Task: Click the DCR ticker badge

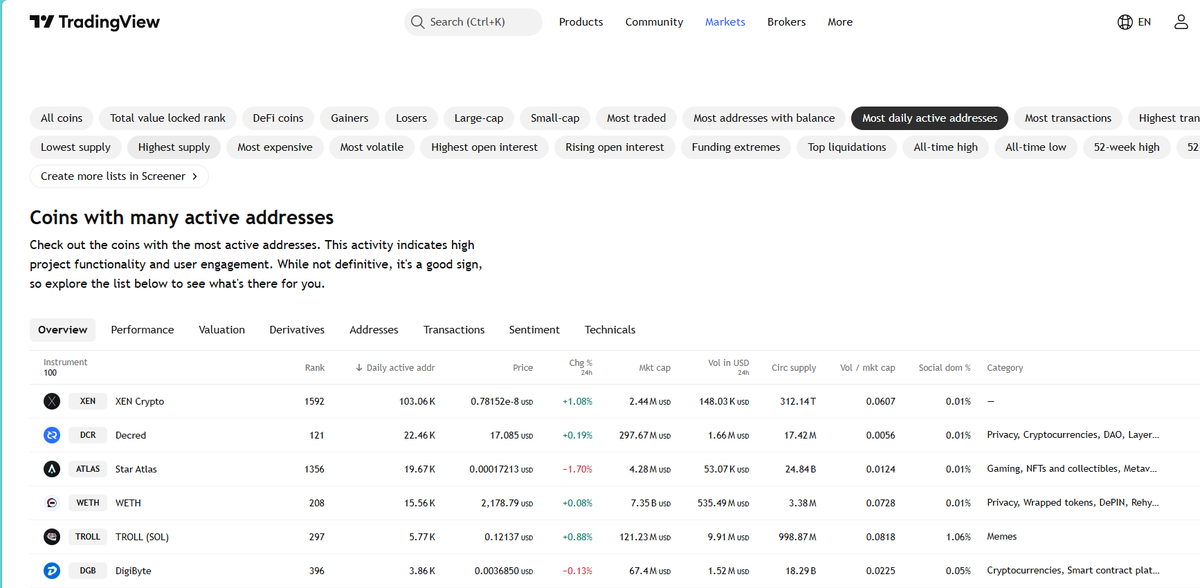Action: [x=88, y=435]
